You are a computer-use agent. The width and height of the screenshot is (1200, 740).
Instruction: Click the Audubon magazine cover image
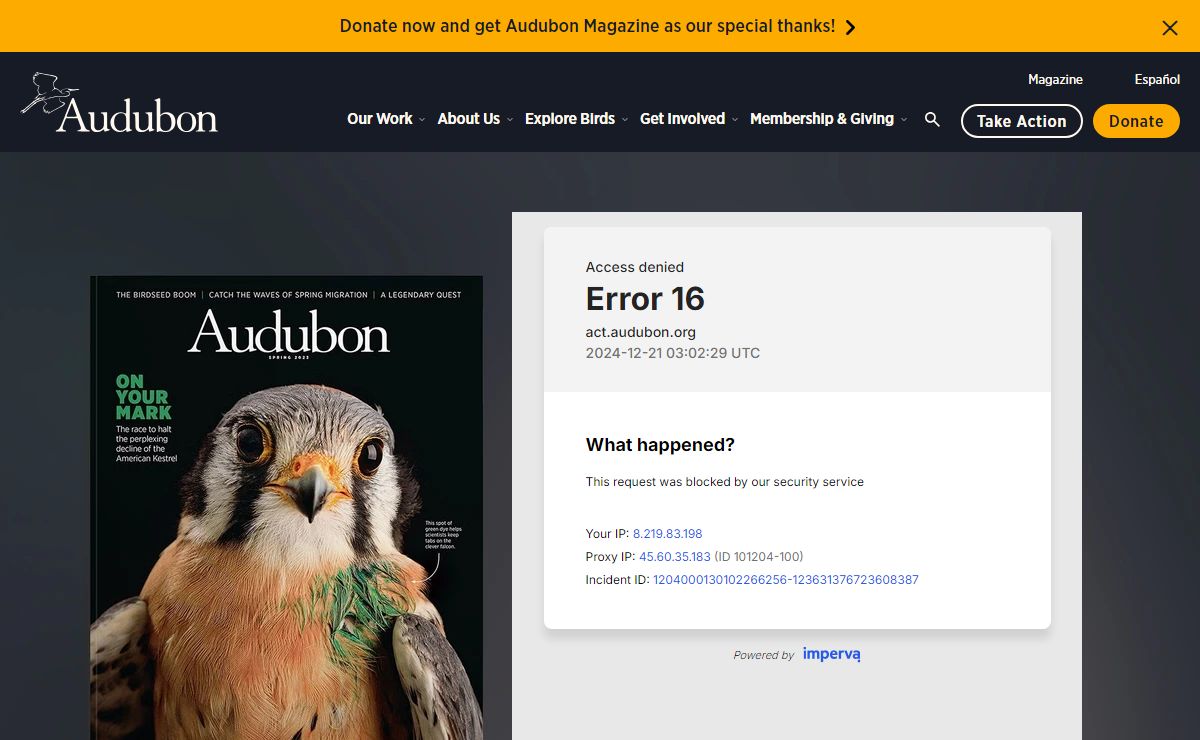coord(286,508)
